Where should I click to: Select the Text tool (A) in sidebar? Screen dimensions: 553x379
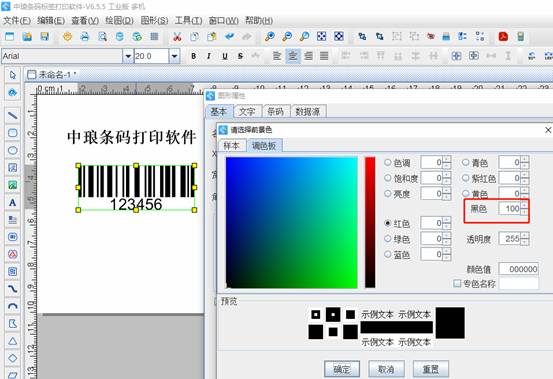coord(12,202)
